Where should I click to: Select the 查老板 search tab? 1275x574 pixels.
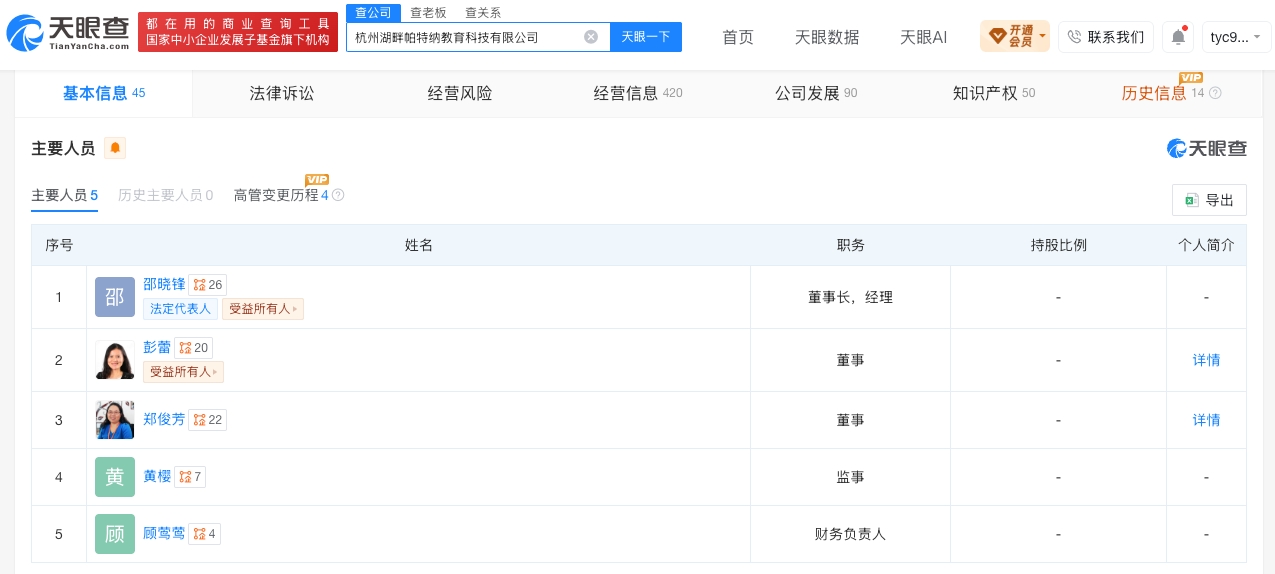pyautogui.click(x=428, y=13)
